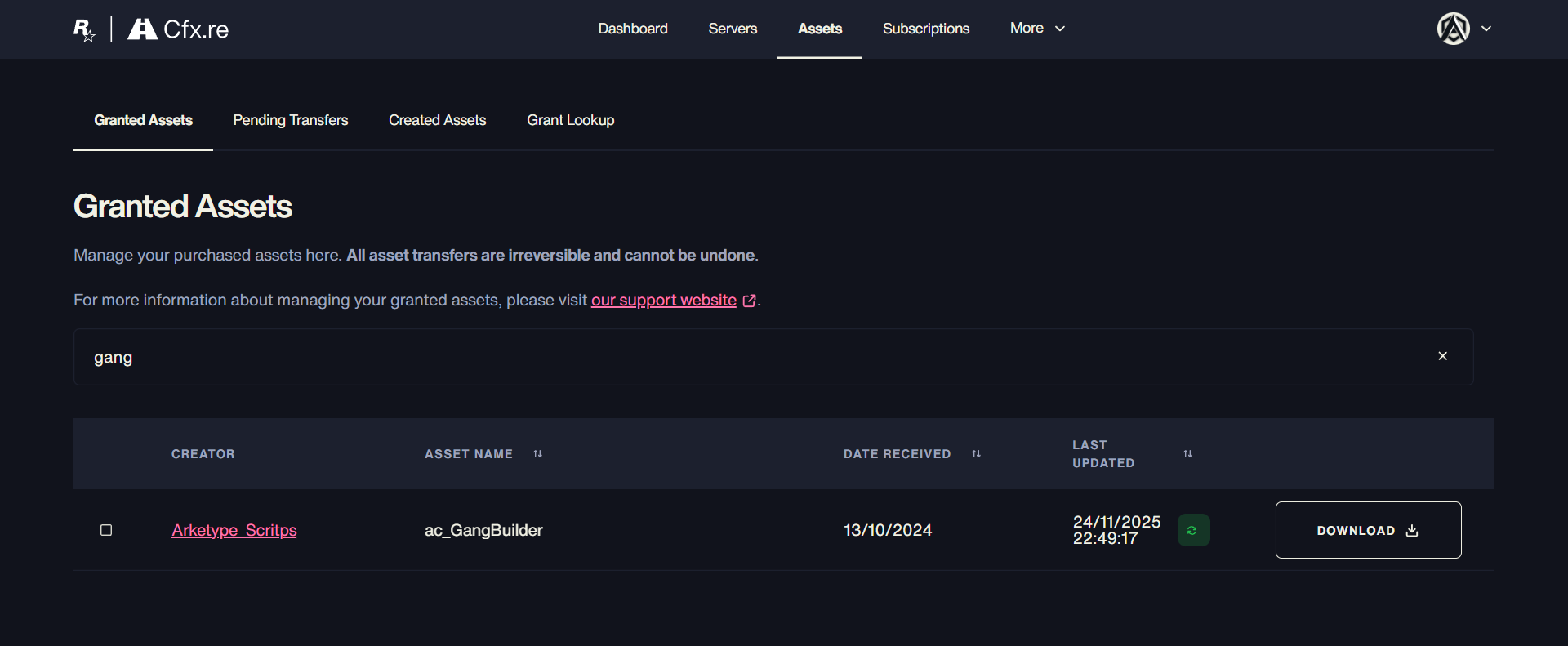Open the user avatar profile icon
Image resolution: width=1568 pixels, height=646 pixels.
coord(1453,29)
